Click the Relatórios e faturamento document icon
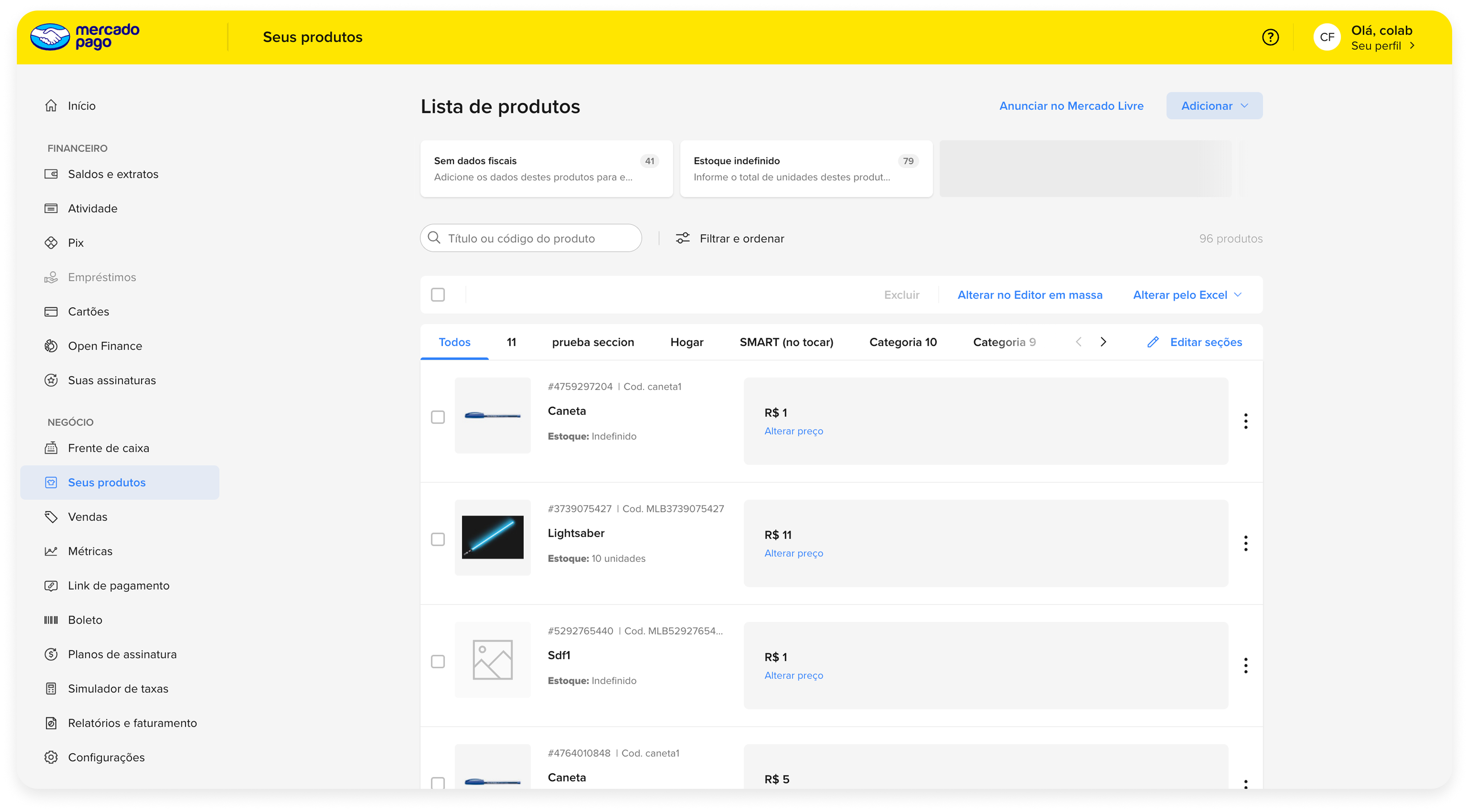The width and height of the screenshot is (1469, 812). click(x=51, y=722)
